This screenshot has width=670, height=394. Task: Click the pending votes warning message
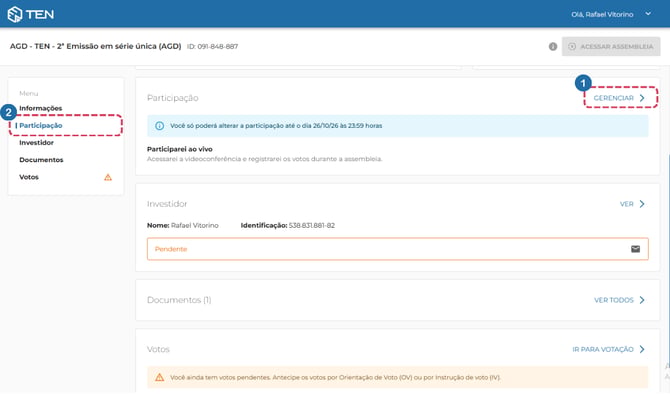(x=335, y=377)
